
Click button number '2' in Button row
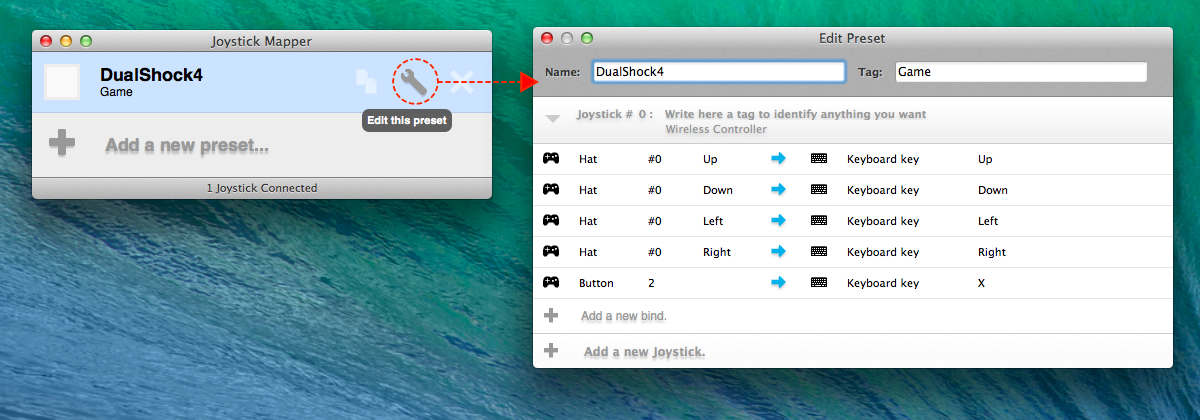(x=651, y=283)
